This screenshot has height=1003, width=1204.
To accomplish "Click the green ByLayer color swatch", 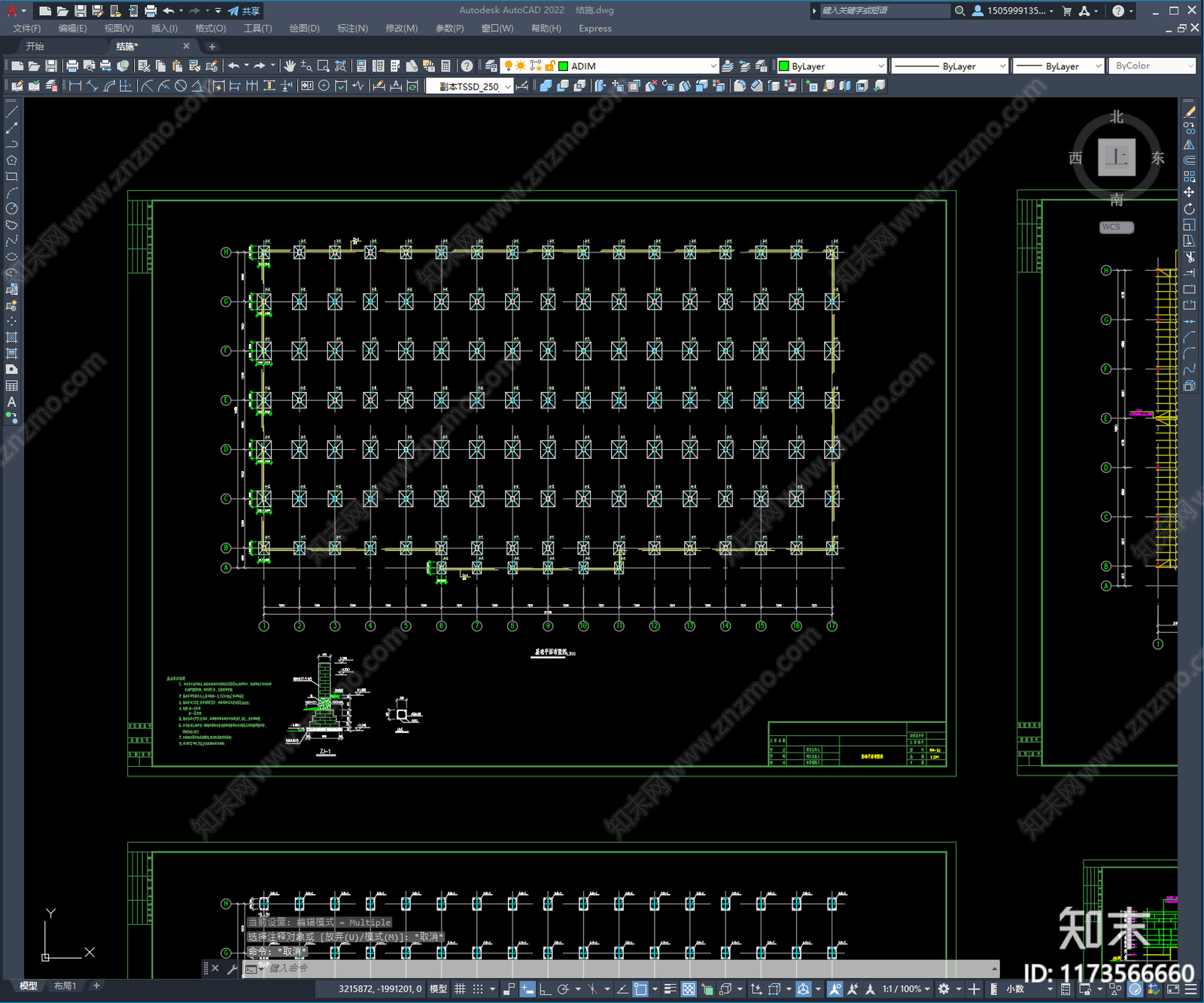I will coord(783,66).
